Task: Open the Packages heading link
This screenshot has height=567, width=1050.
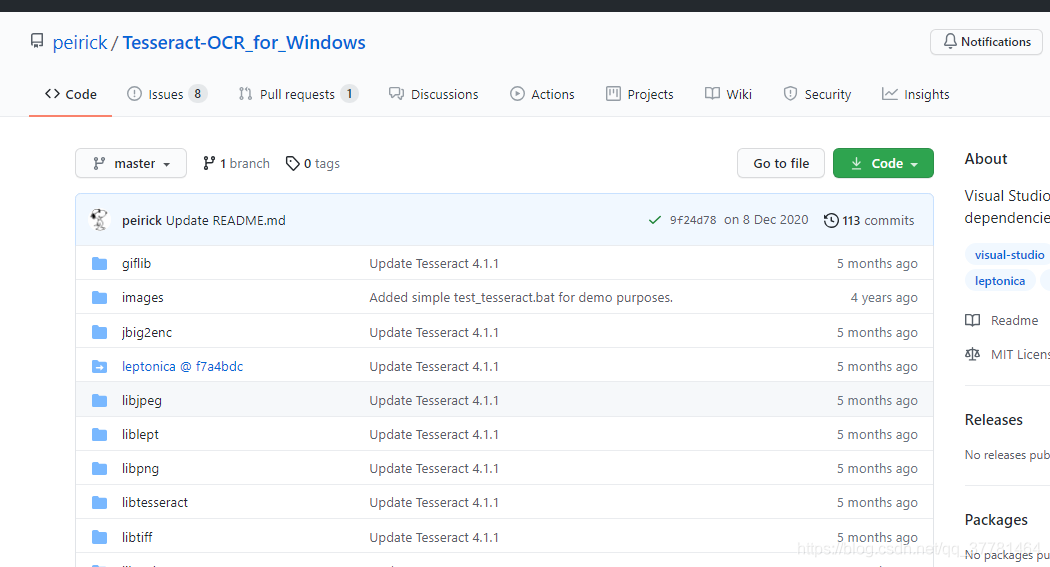Action: pyautogui.click(x=996, y=520)
